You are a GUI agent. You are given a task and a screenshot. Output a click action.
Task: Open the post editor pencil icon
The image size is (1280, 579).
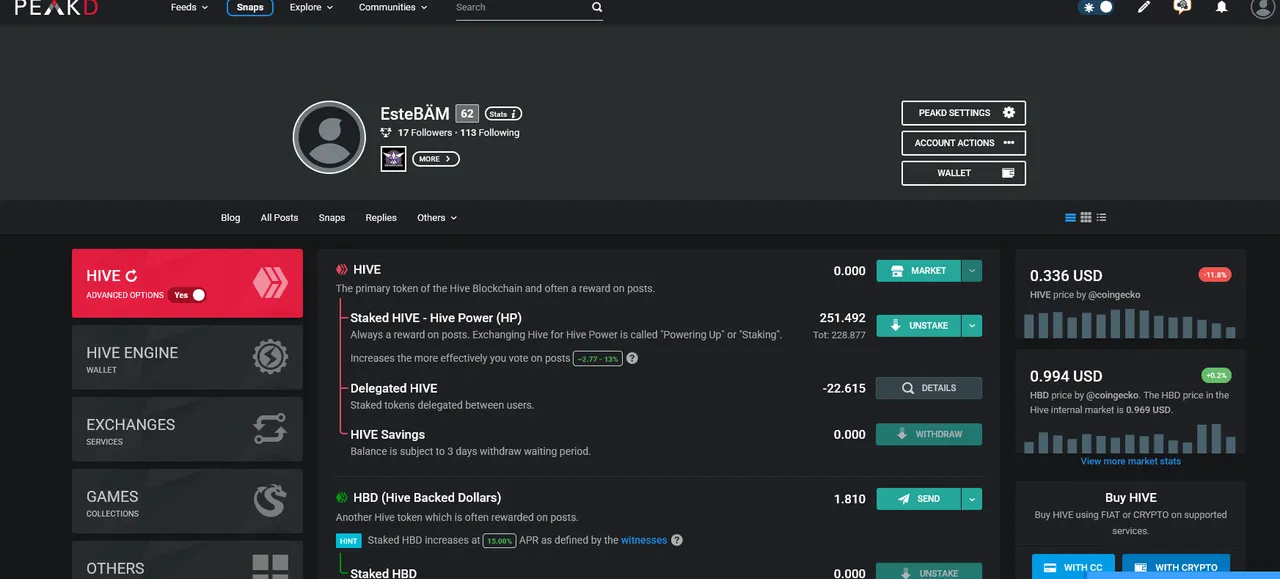coord(1144,7)
